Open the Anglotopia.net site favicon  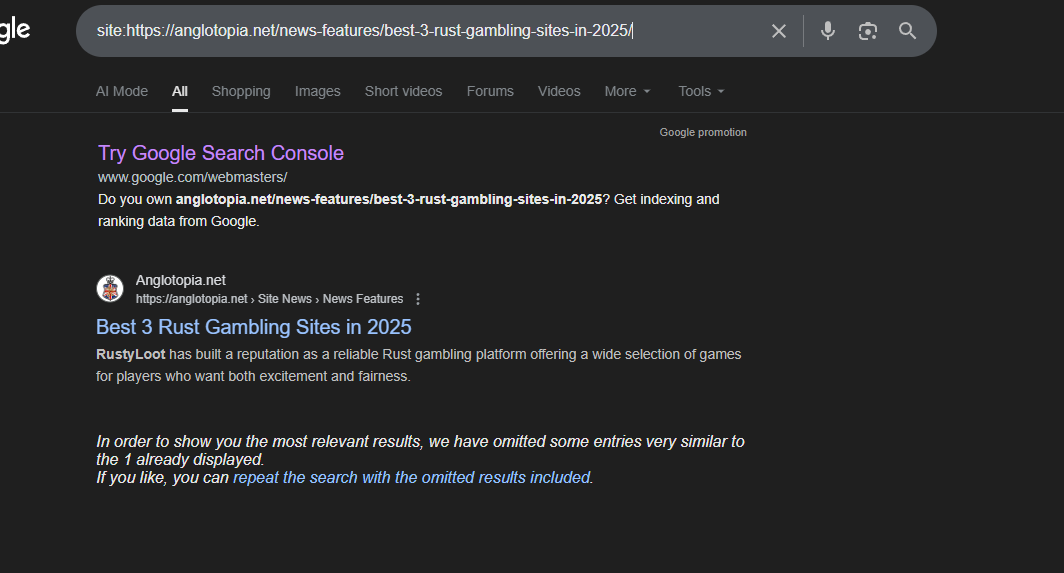coord(110,289)
